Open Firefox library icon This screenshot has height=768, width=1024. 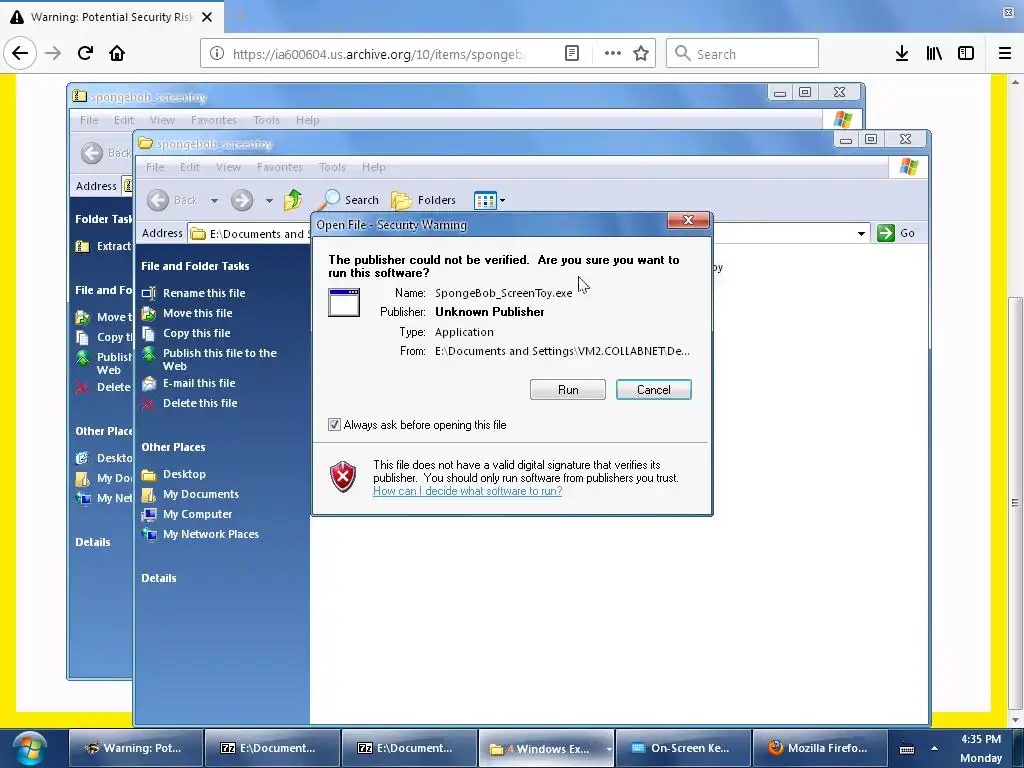click(x=934, y=54)
